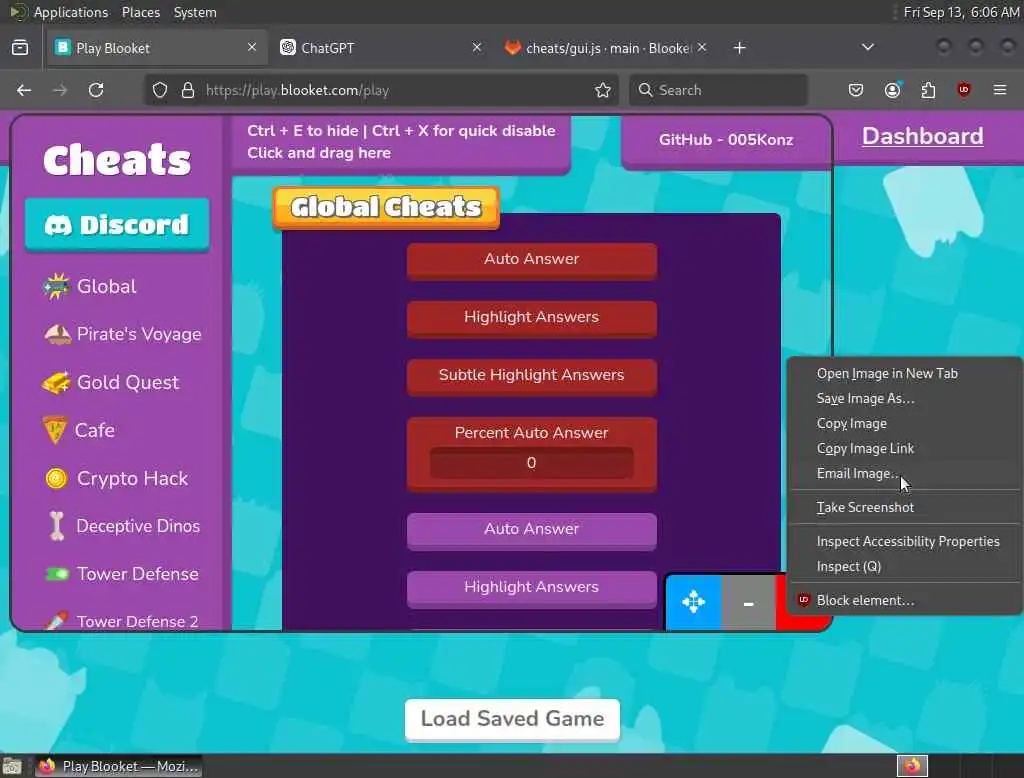
Task: Select Global cheats in the sidebar
Action: click(90, 286)
